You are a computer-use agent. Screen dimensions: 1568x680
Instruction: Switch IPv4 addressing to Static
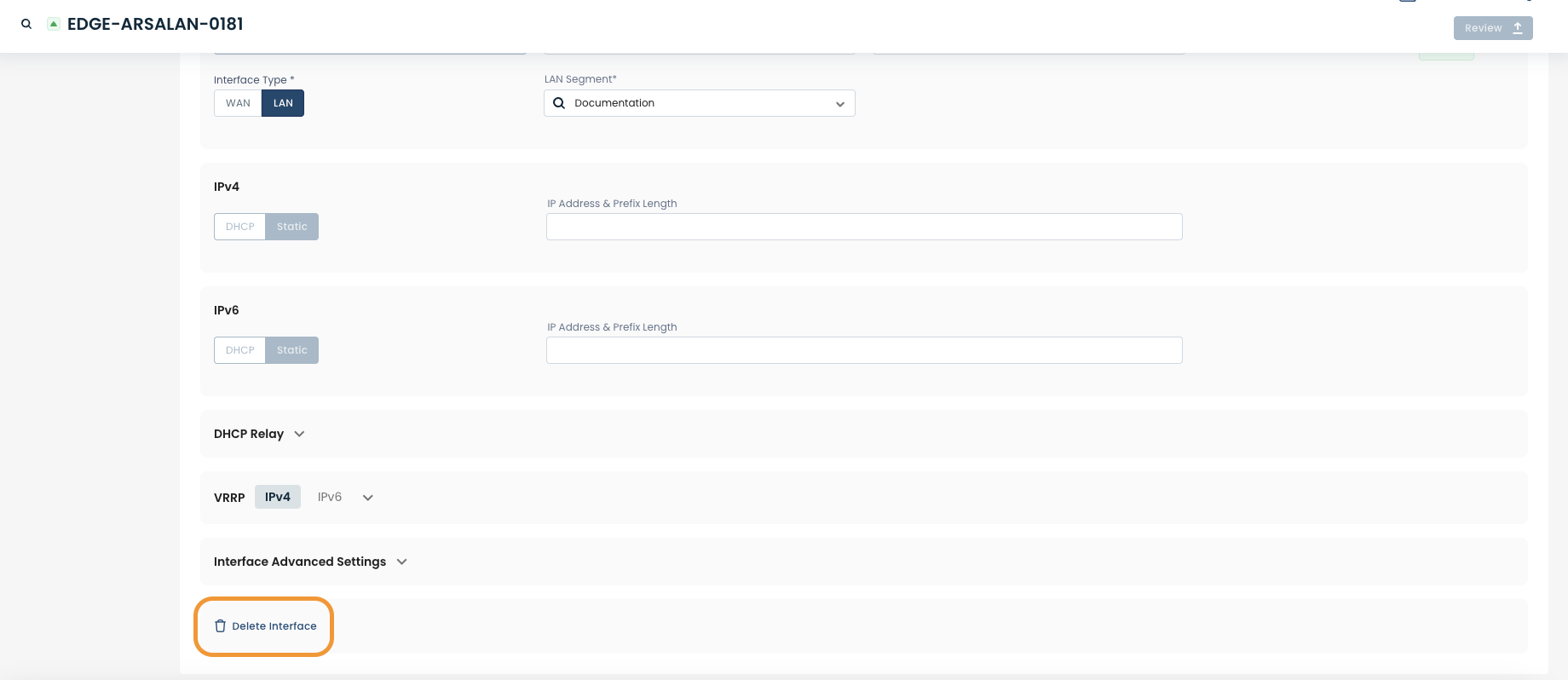pos(291,227)
